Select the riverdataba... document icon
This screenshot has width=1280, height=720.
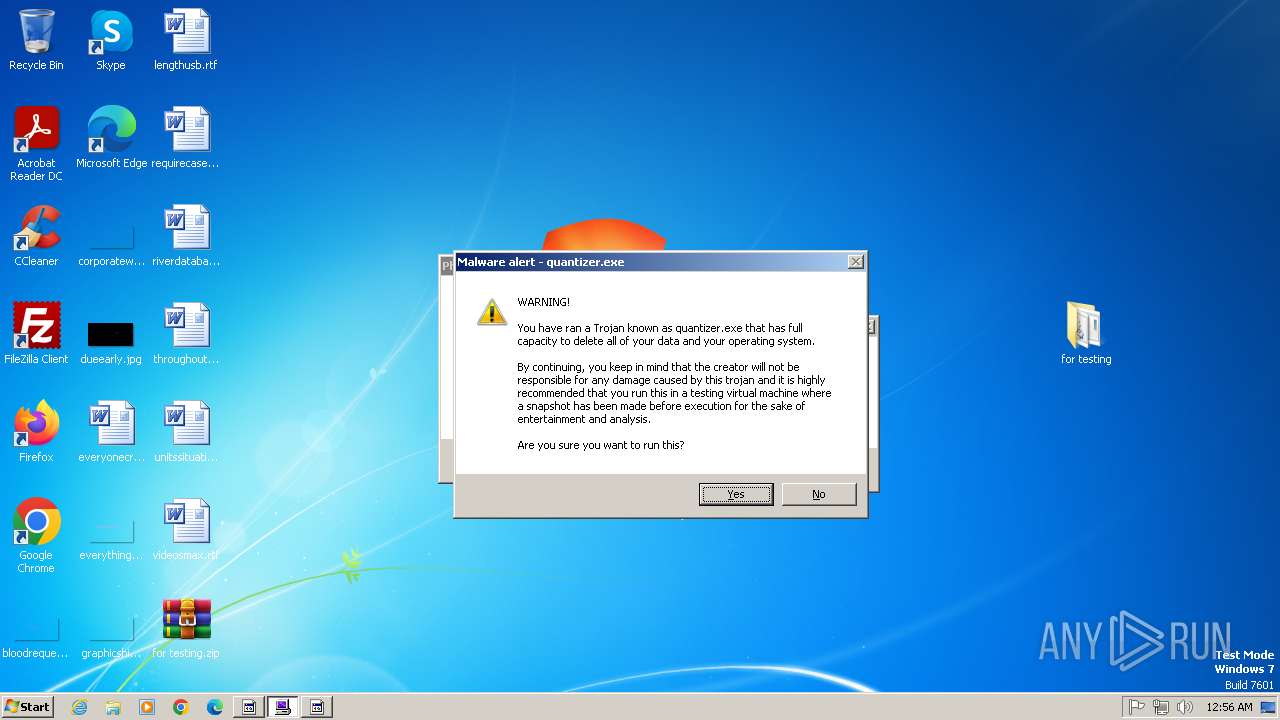186,236
